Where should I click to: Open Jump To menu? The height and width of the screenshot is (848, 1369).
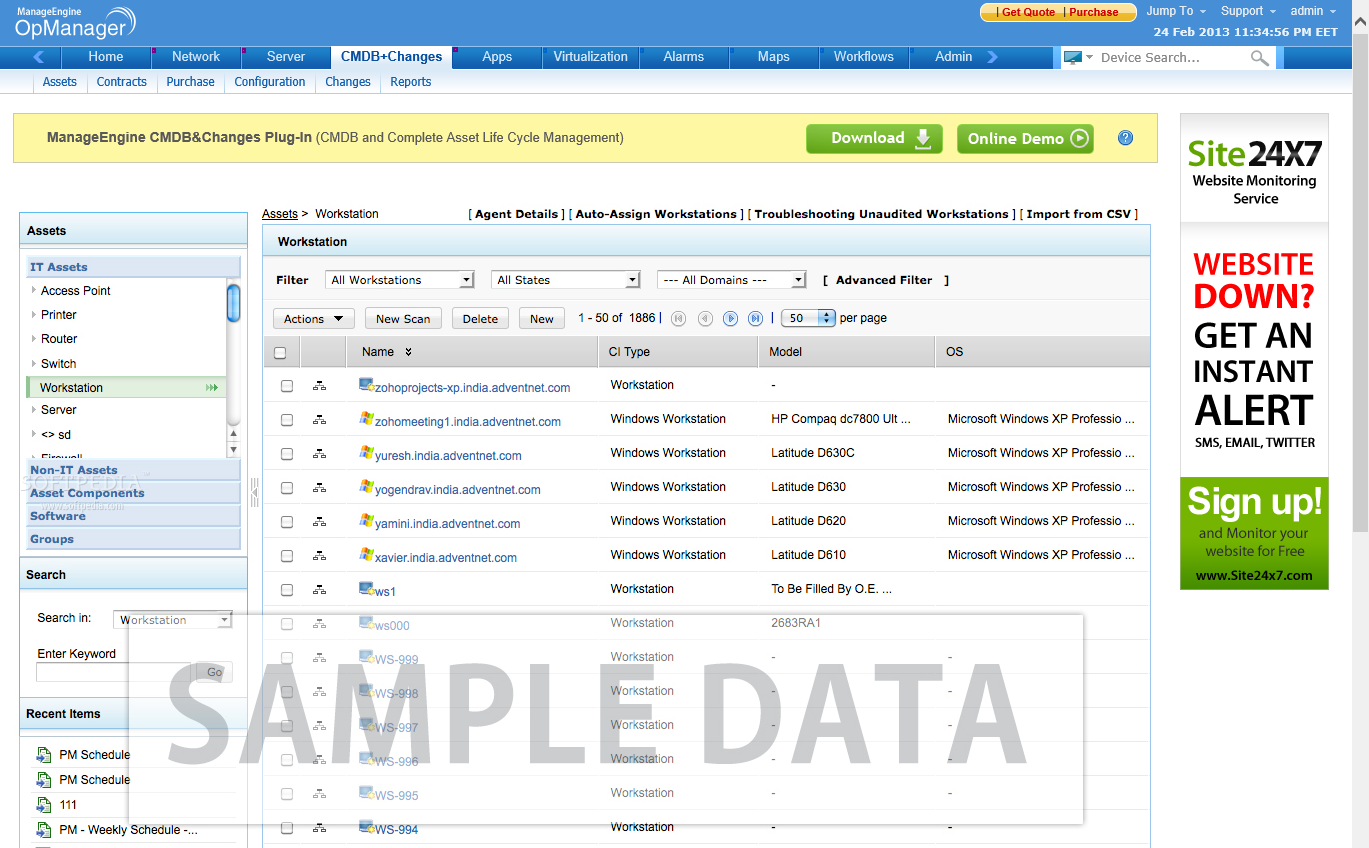tap(1176, 11)
